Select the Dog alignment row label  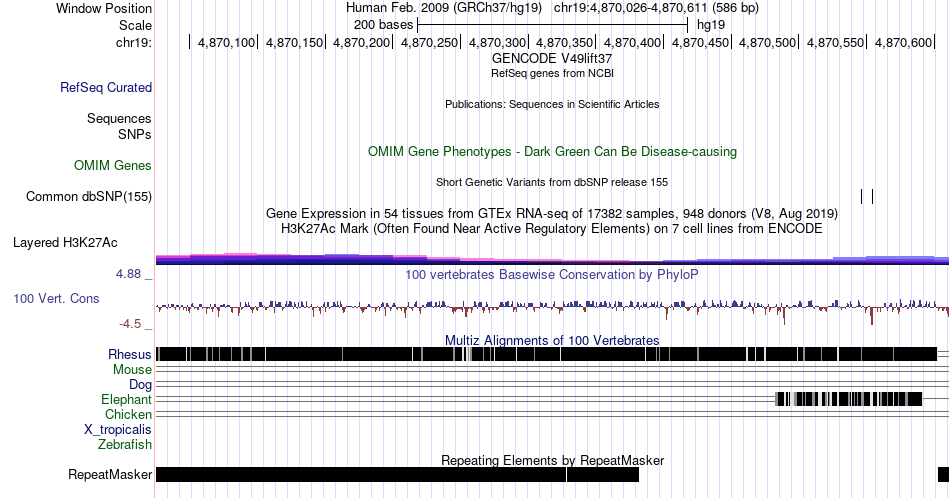click(141, 385)
